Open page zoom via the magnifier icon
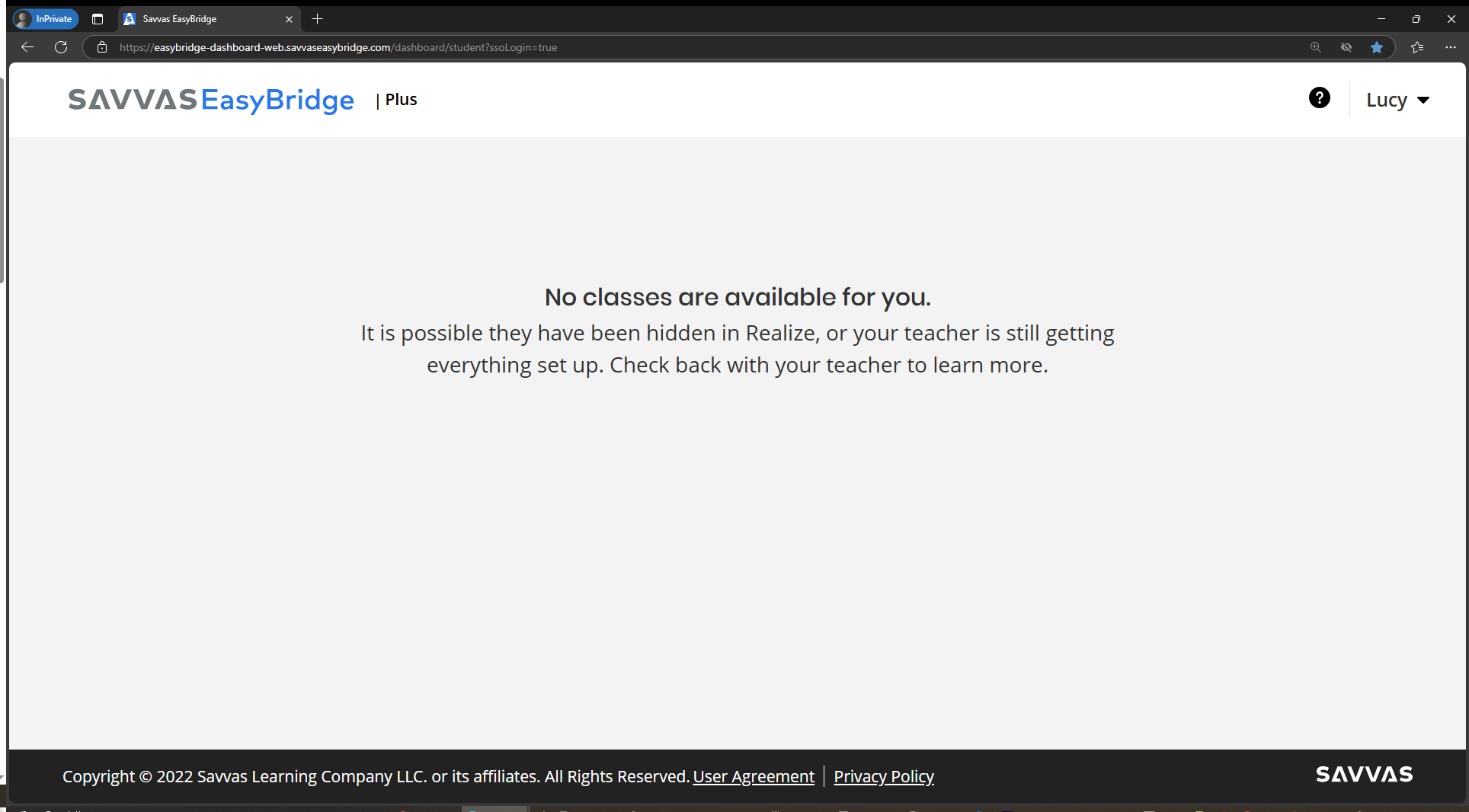The width and height of the screenshot is (1469, 812). tap(1315, 46)
